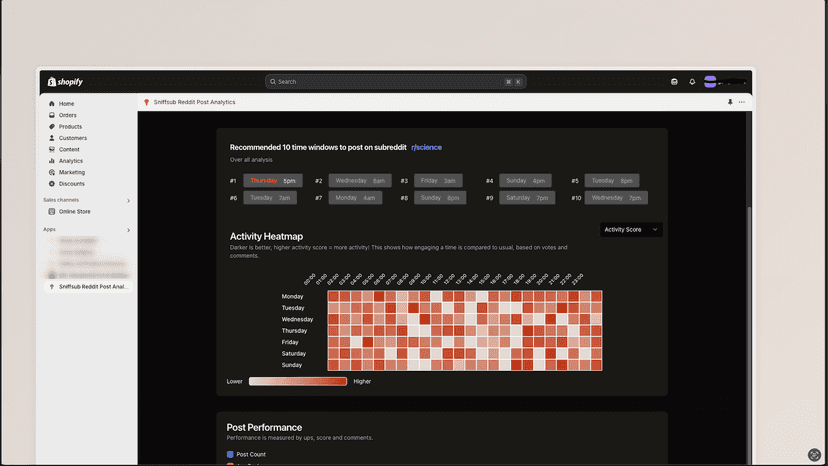Expand the Apps section chevron

[x=128, y=230]
